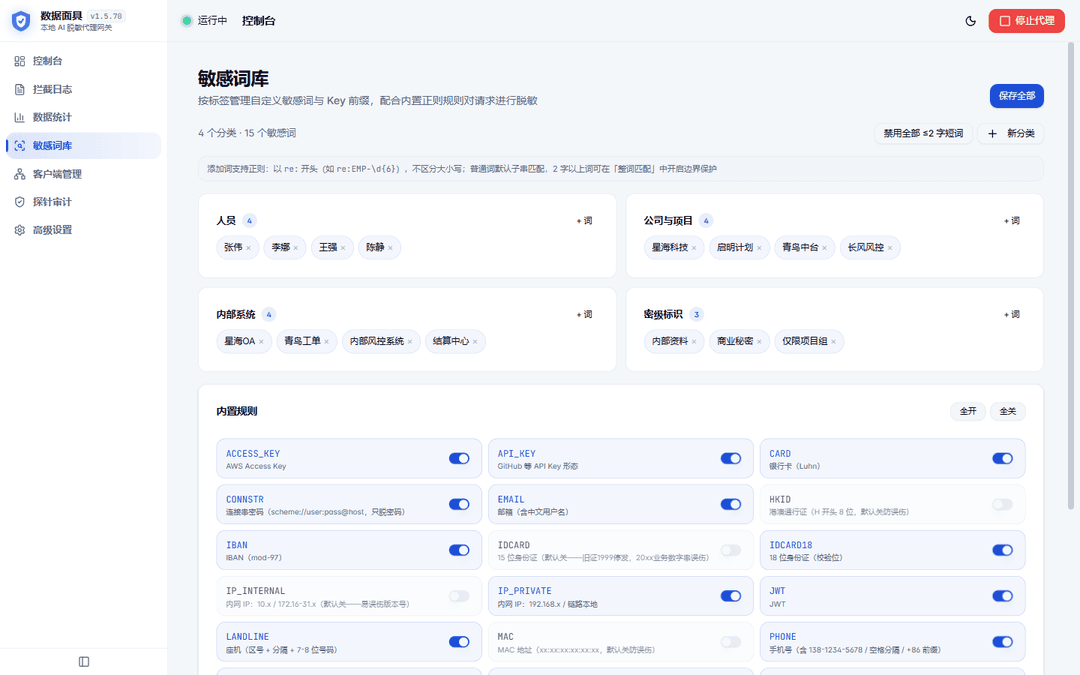Screen dimensions: 1080x675
Task: Toggle the IP_PRIVATE rule switch
Action: [731, 596]
